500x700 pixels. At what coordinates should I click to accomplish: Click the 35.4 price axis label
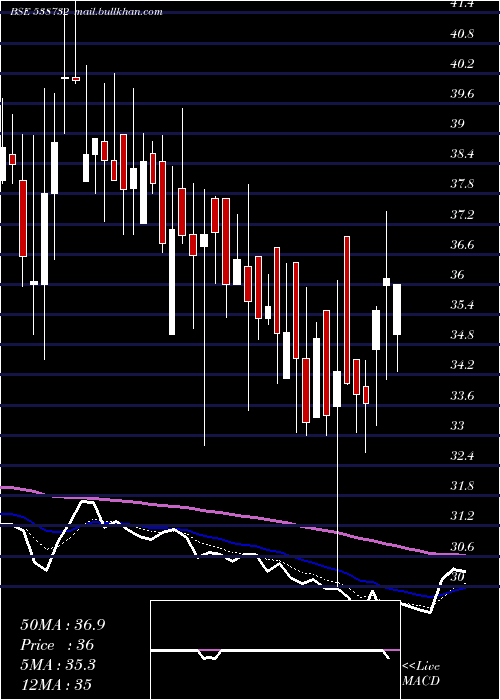tap(461, 304)
